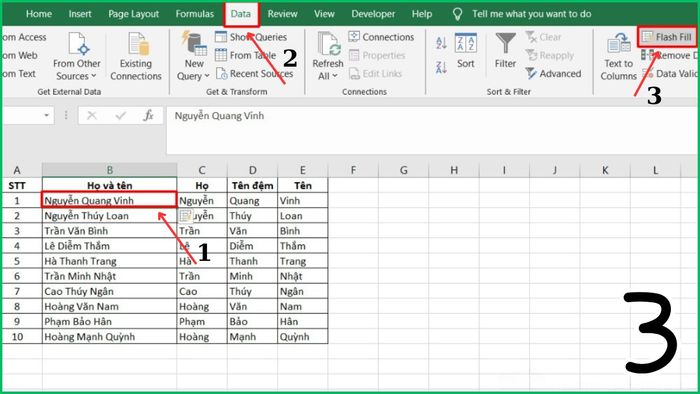700x394 pixels.
Task: Expand the Name Box dropdown
Action: coord(46,116)
